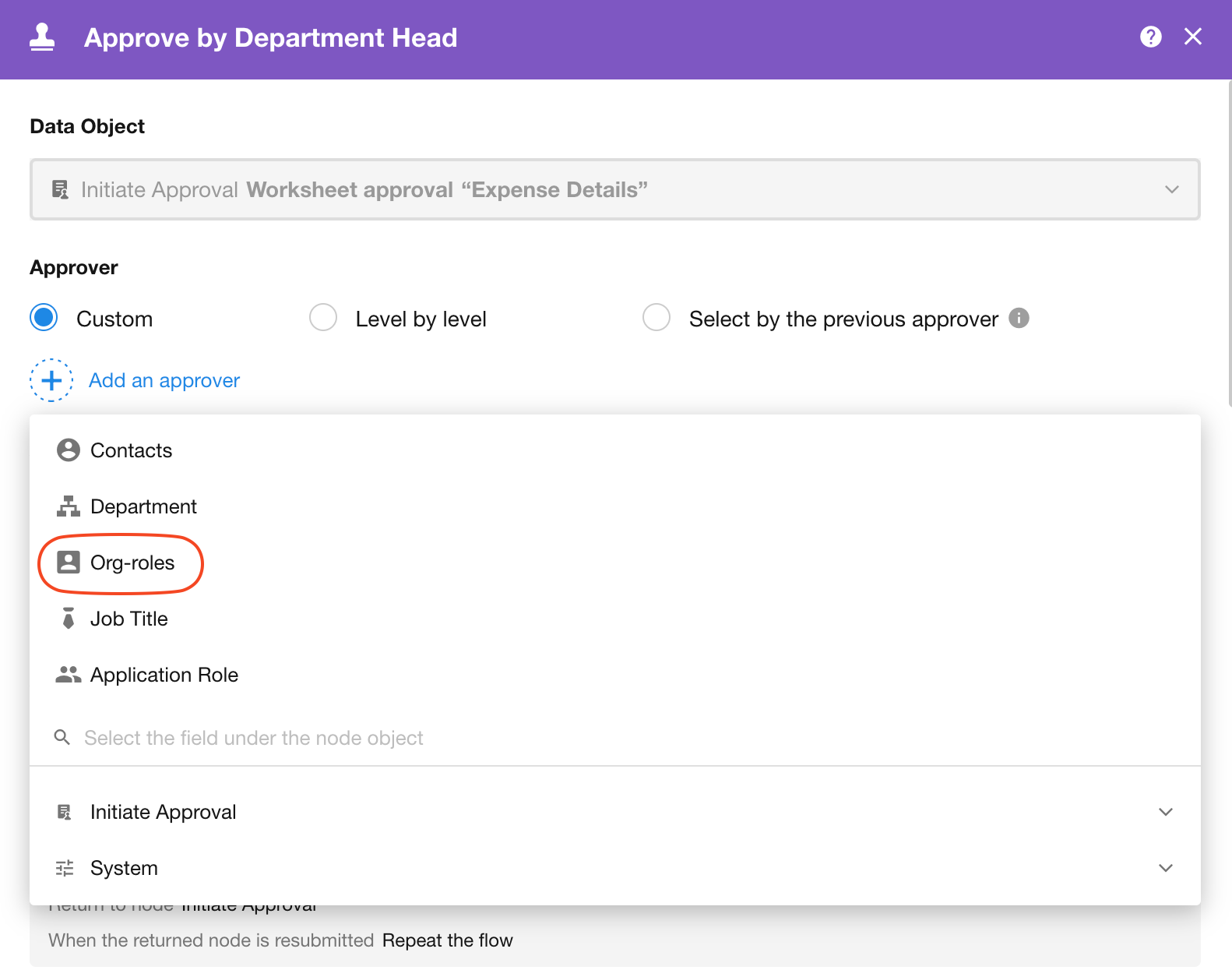Image resolution: width=1232 pixels, height=977 pixels.
Task: Click the Job Title tie icon
Action: [x=69, y=619]
